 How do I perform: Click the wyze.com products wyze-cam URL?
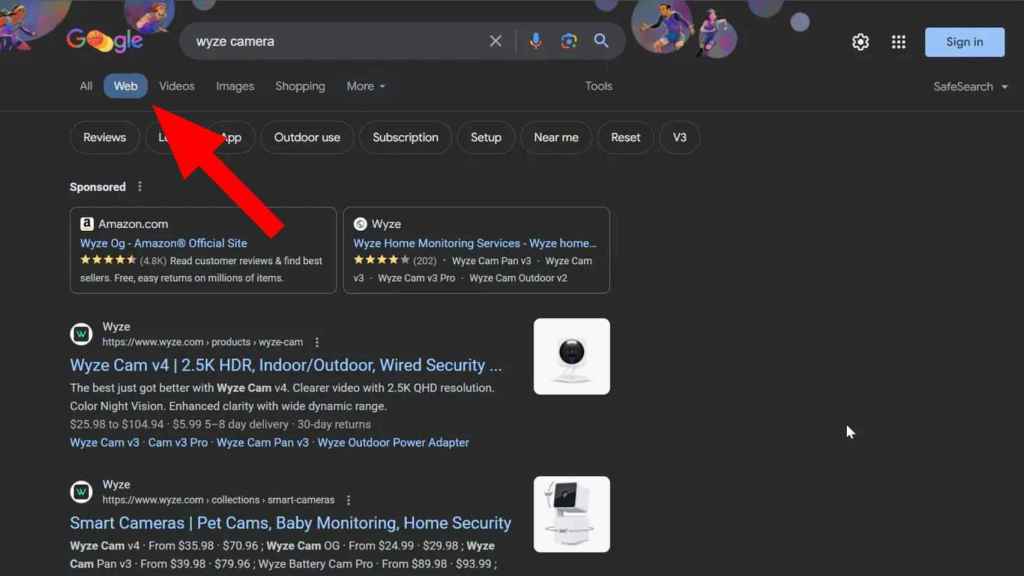[x=202, y=342]
